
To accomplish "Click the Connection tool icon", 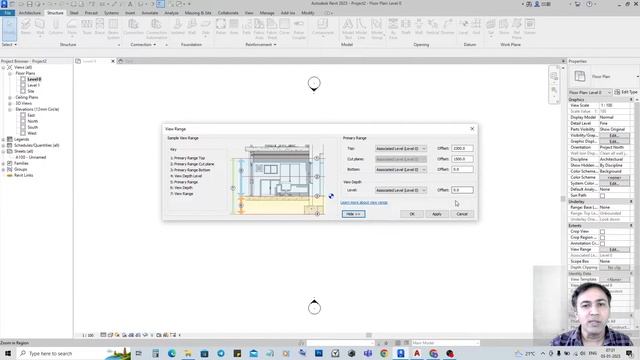I will pyautogui.click(x=133, y=27).
